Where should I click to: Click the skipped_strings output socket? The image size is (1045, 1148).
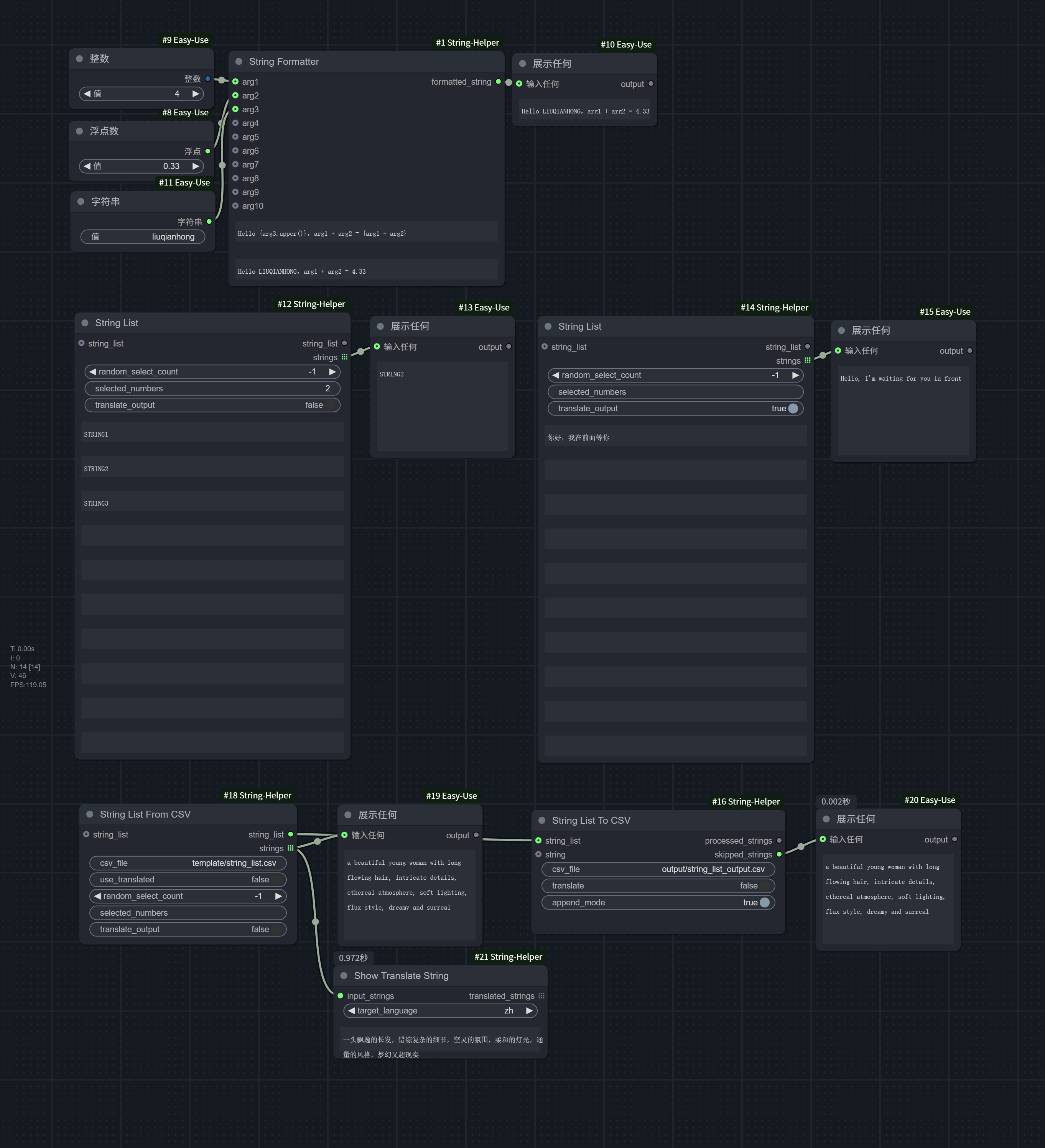[x=779, y=854]
